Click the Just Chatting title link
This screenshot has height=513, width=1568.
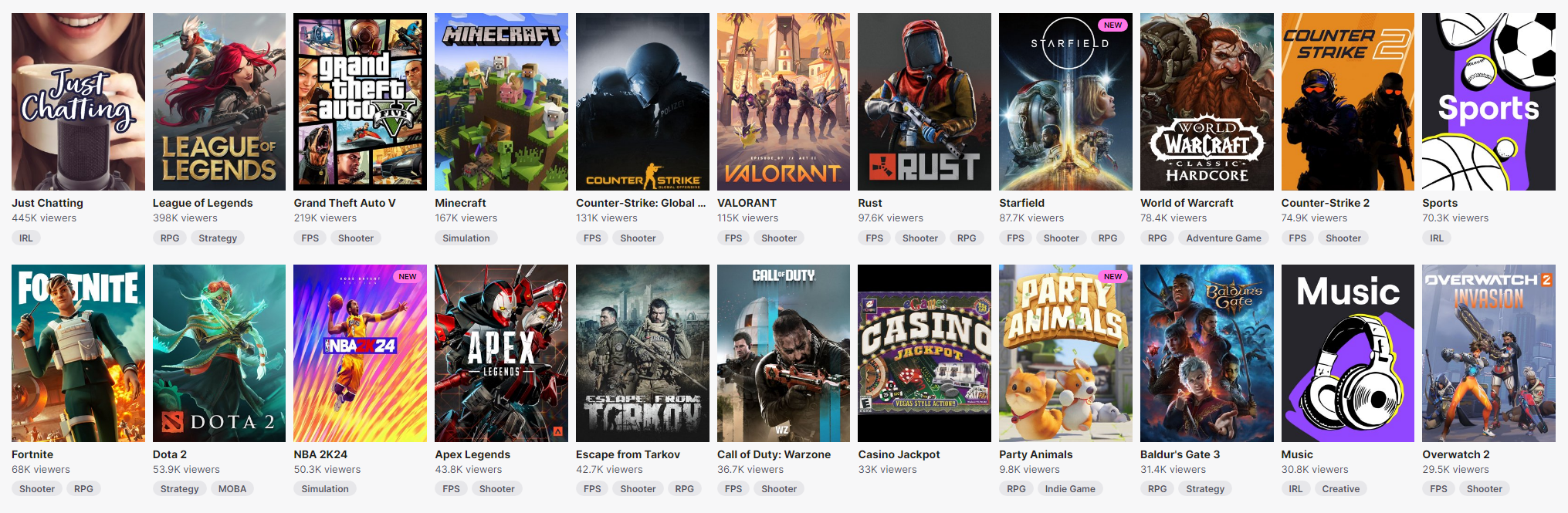tap(47, 203)
